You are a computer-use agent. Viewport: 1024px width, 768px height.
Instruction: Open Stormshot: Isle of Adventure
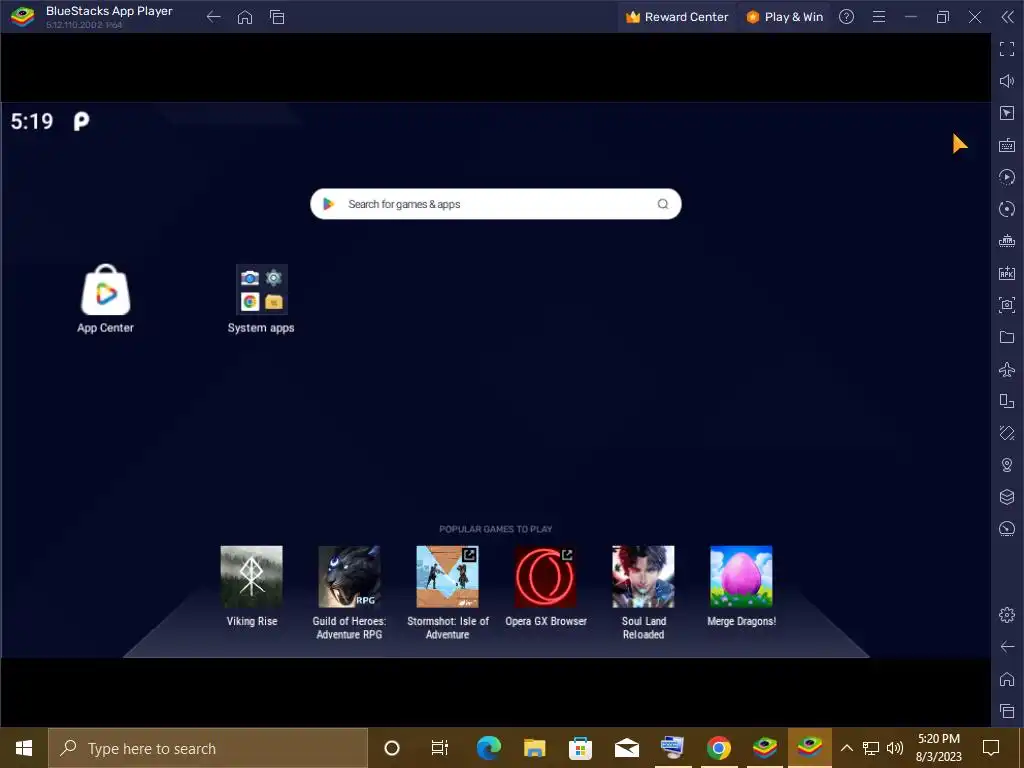[447, 577]
